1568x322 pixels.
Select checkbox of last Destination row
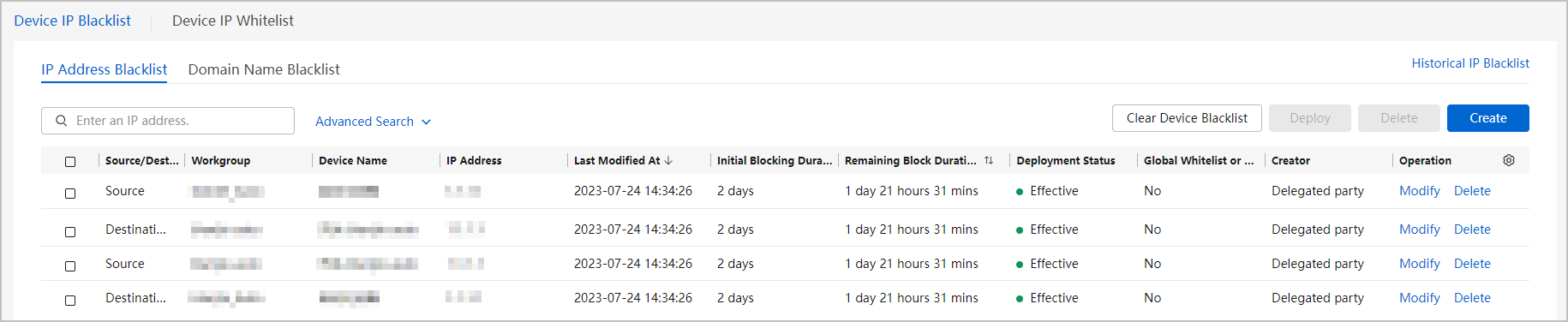[70, 300]
